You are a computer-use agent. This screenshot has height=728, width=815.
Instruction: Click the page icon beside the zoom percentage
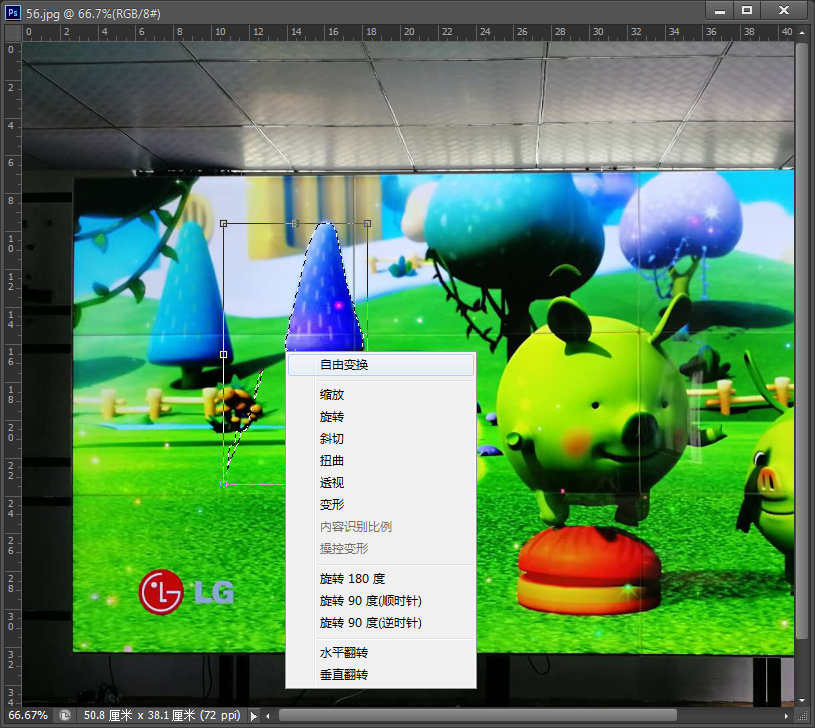click(x=65, y=715)
